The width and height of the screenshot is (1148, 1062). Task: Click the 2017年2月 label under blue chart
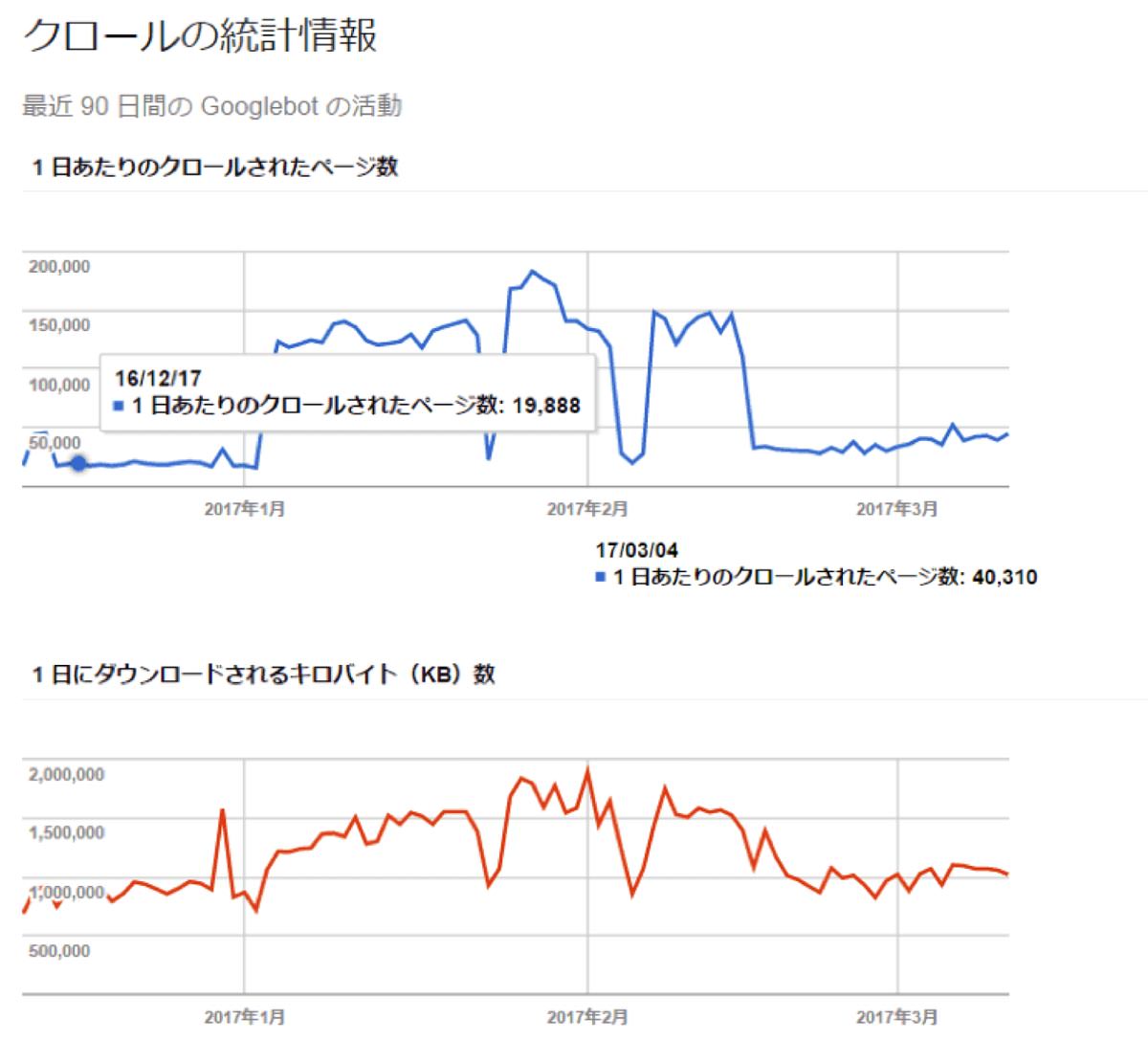(x=586, y=509)
